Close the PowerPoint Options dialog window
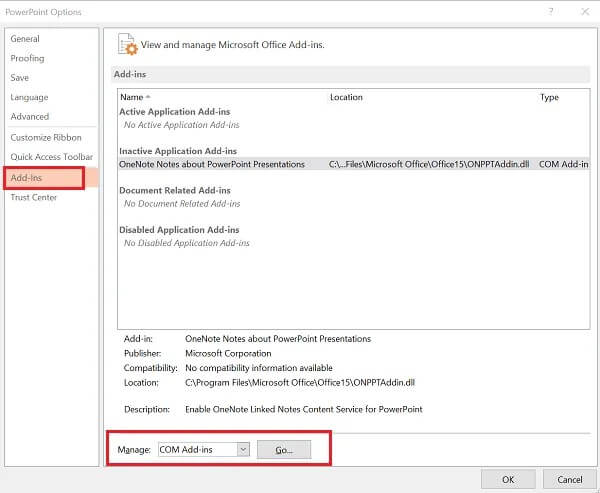This screenshot has height=493, width=600. [x=582, y=11]
